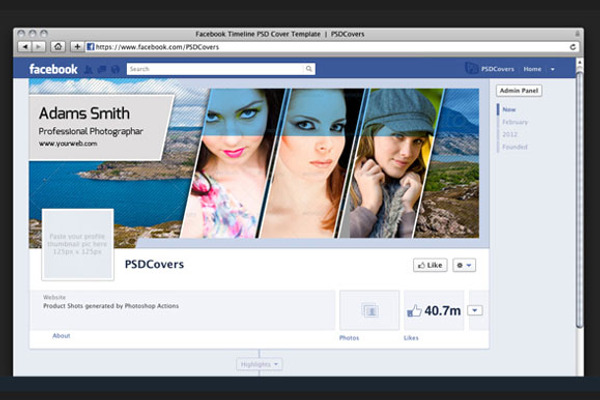
Task: Click the browser address bar URL
Action: (157, 47)
